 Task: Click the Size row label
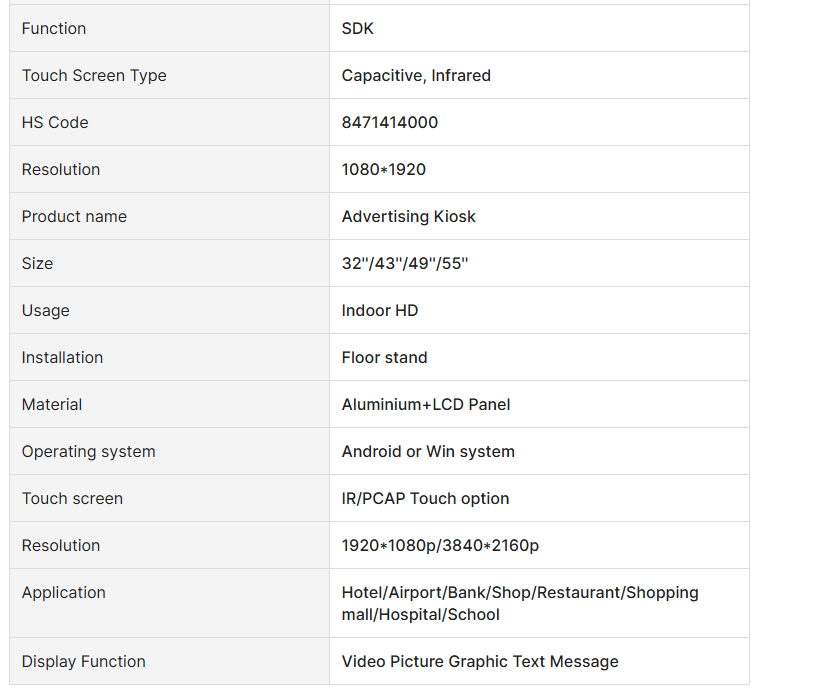pyautogui.click(x=37, y=263)
